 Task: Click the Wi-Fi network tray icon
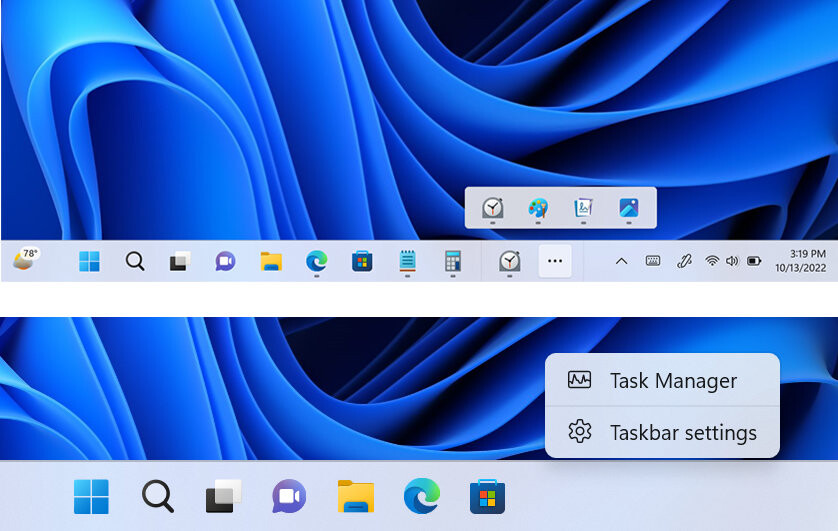712,261
